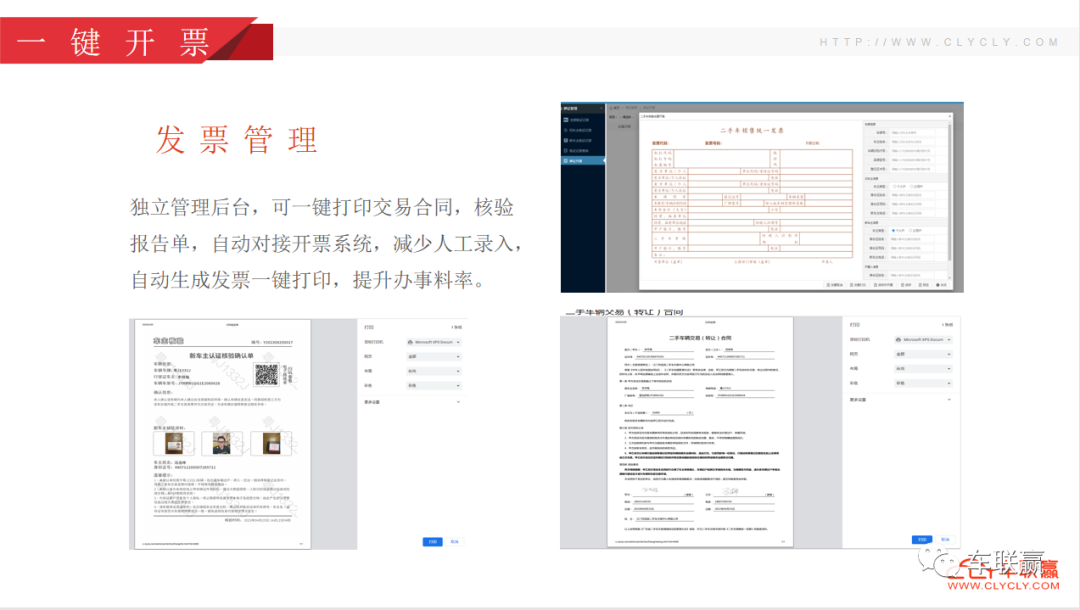Click rightmost footer button with dark round icon
Image resolution: width=1080 pixels, height=610 pixels.
point(941,284)
